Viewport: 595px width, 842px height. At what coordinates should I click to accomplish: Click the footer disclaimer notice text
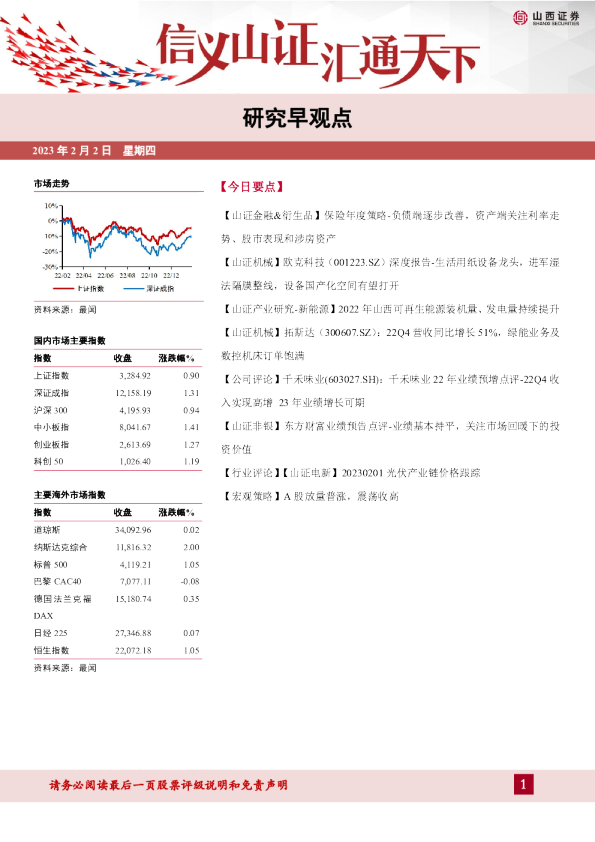pos(168,785)
